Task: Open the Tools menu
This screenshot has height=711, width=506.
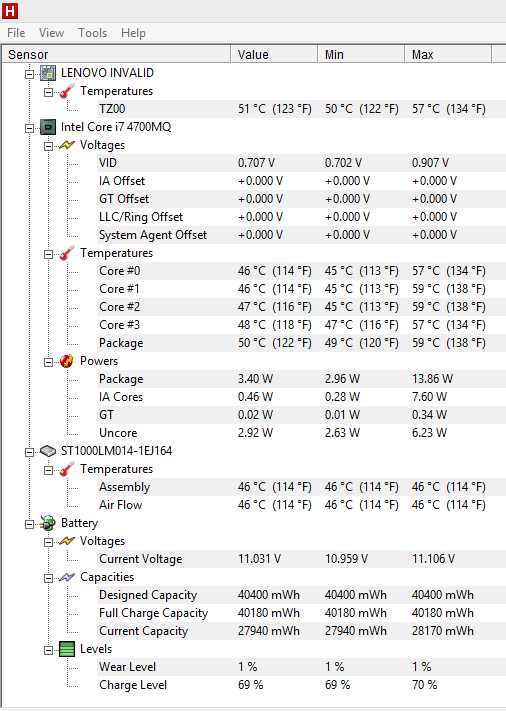Action: click(x=92, y=33)
